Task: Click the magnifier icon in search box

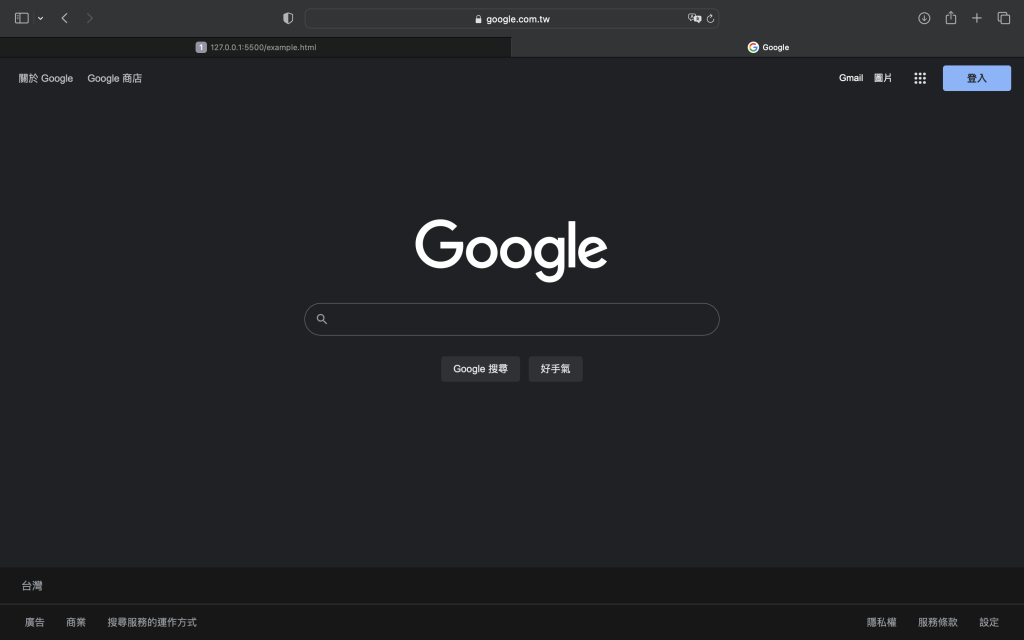Action: pyautogui.click(x=321, y=319)
